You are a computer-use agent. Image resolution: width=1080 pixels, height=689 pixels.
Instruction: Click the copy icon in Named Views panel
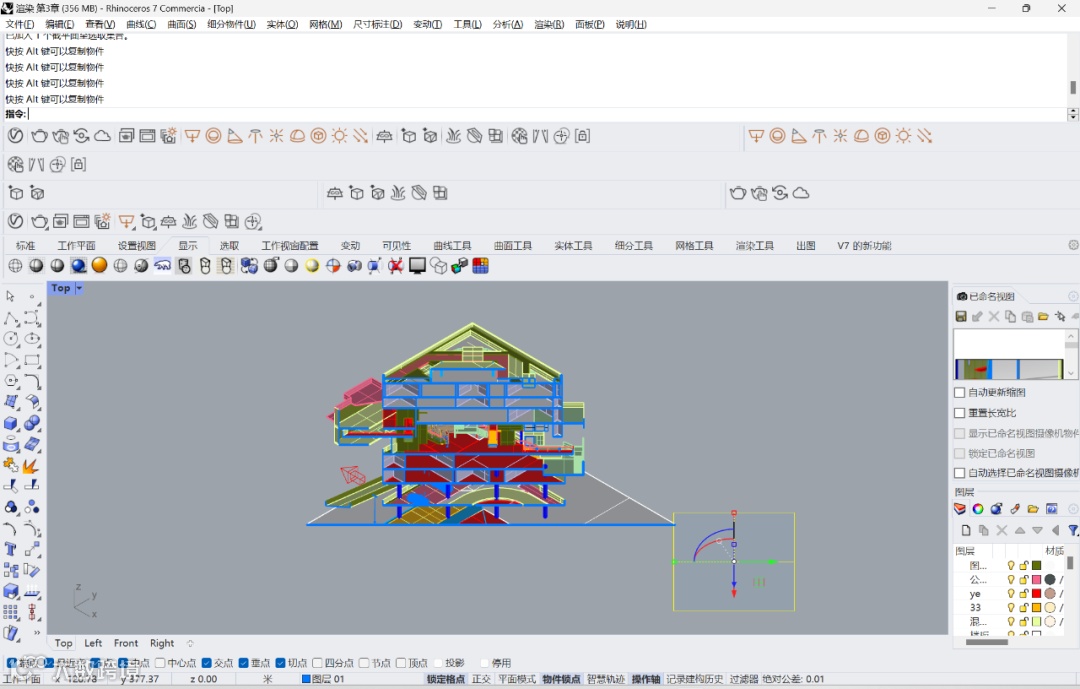click(x=1010, y=316)
